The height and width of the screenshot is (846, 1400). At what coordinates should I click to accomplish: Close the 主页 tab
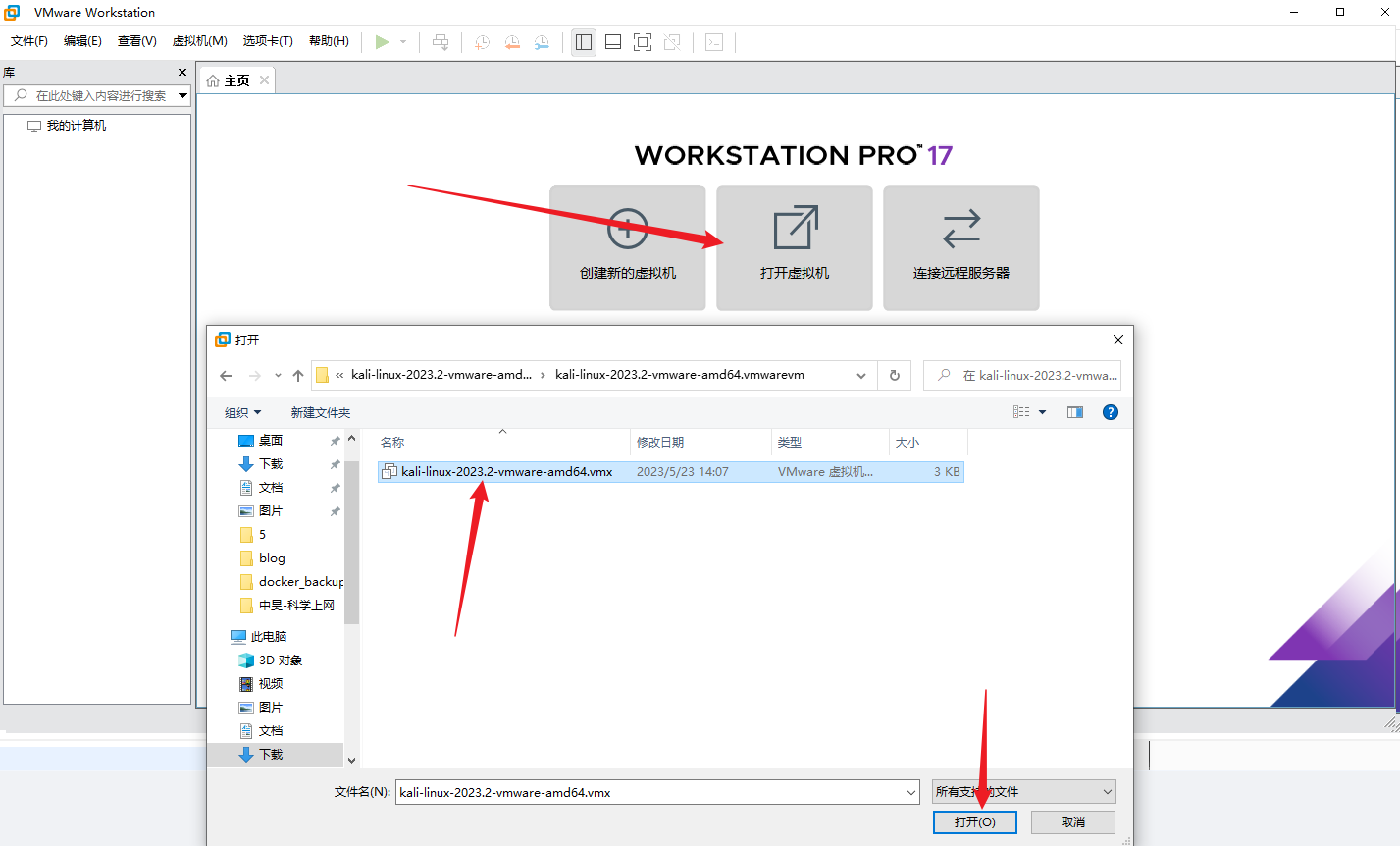pyautogui.click(x=264, y=80)
